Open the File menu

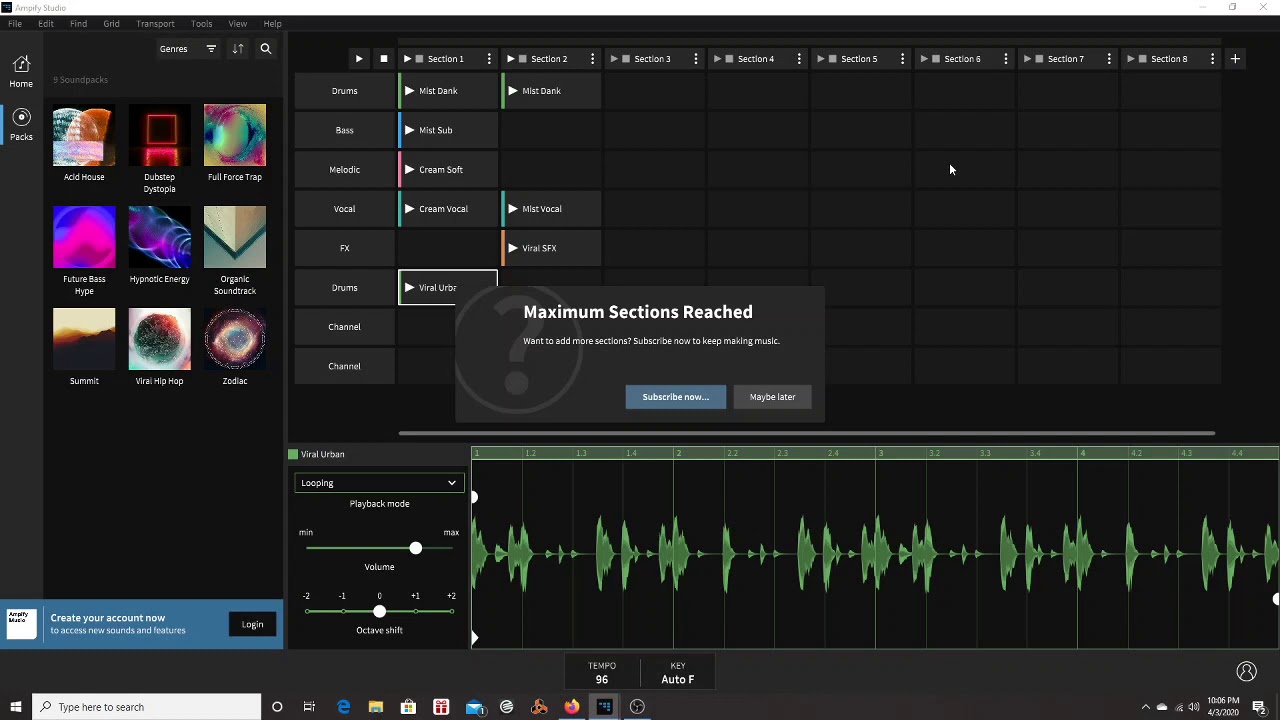pyautogui.click(x=15, y=23)
